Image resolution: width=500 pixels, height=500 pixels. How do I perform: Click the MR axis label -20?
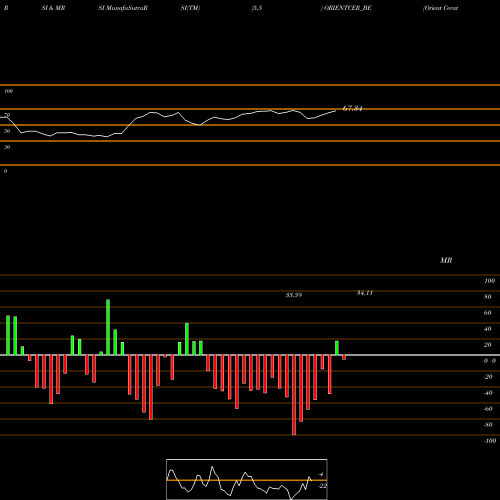point(488,377)
